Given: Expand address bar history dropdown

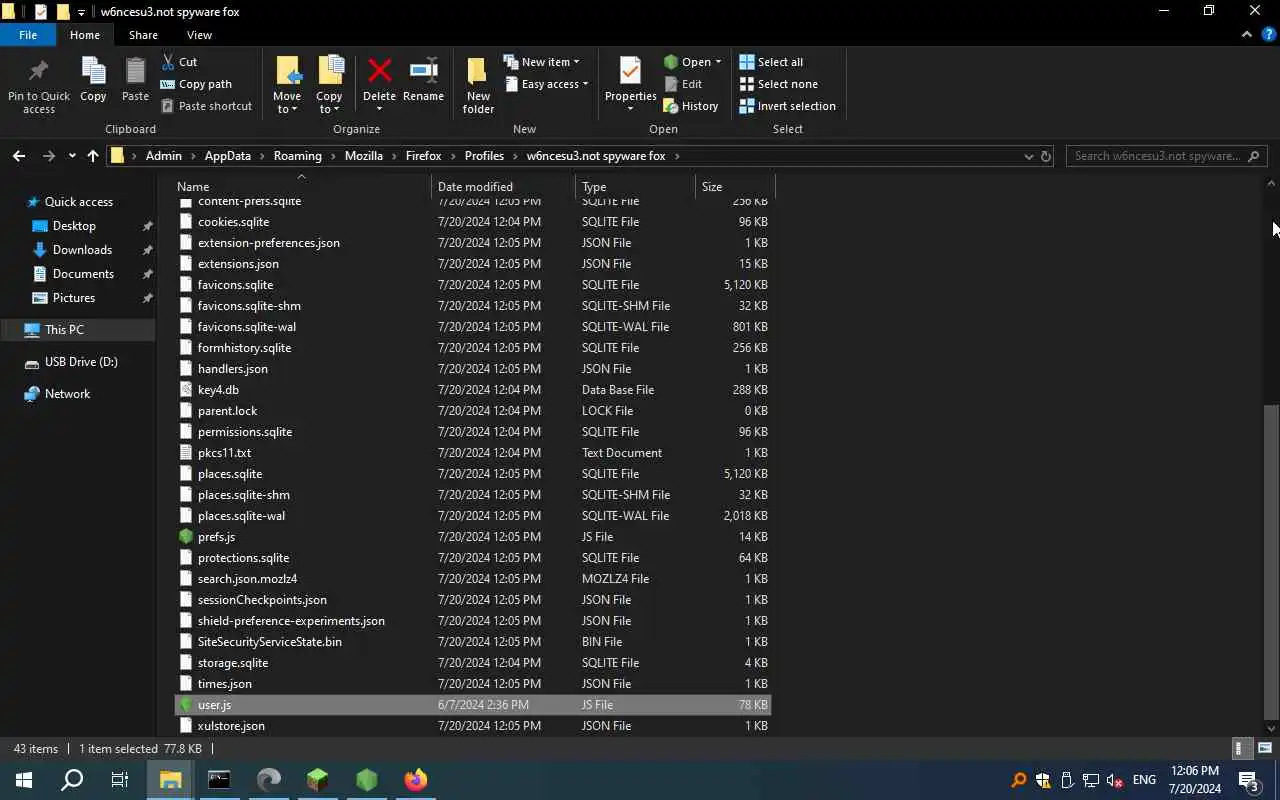Looking at the screenshot, I should click(x=1028, y=156).
